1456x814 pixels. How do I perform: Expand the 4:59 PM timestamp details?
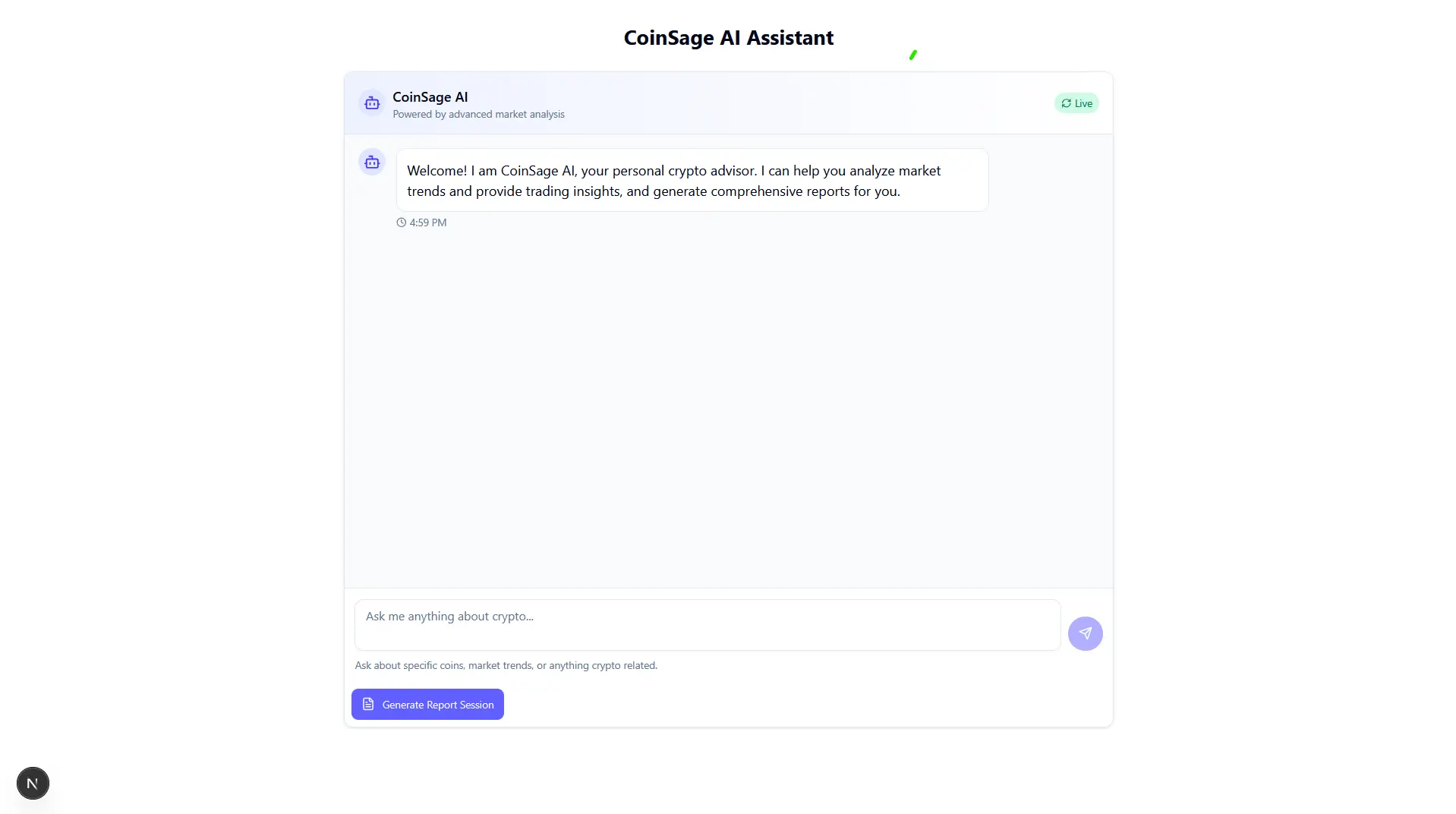[x=427, y=222]
